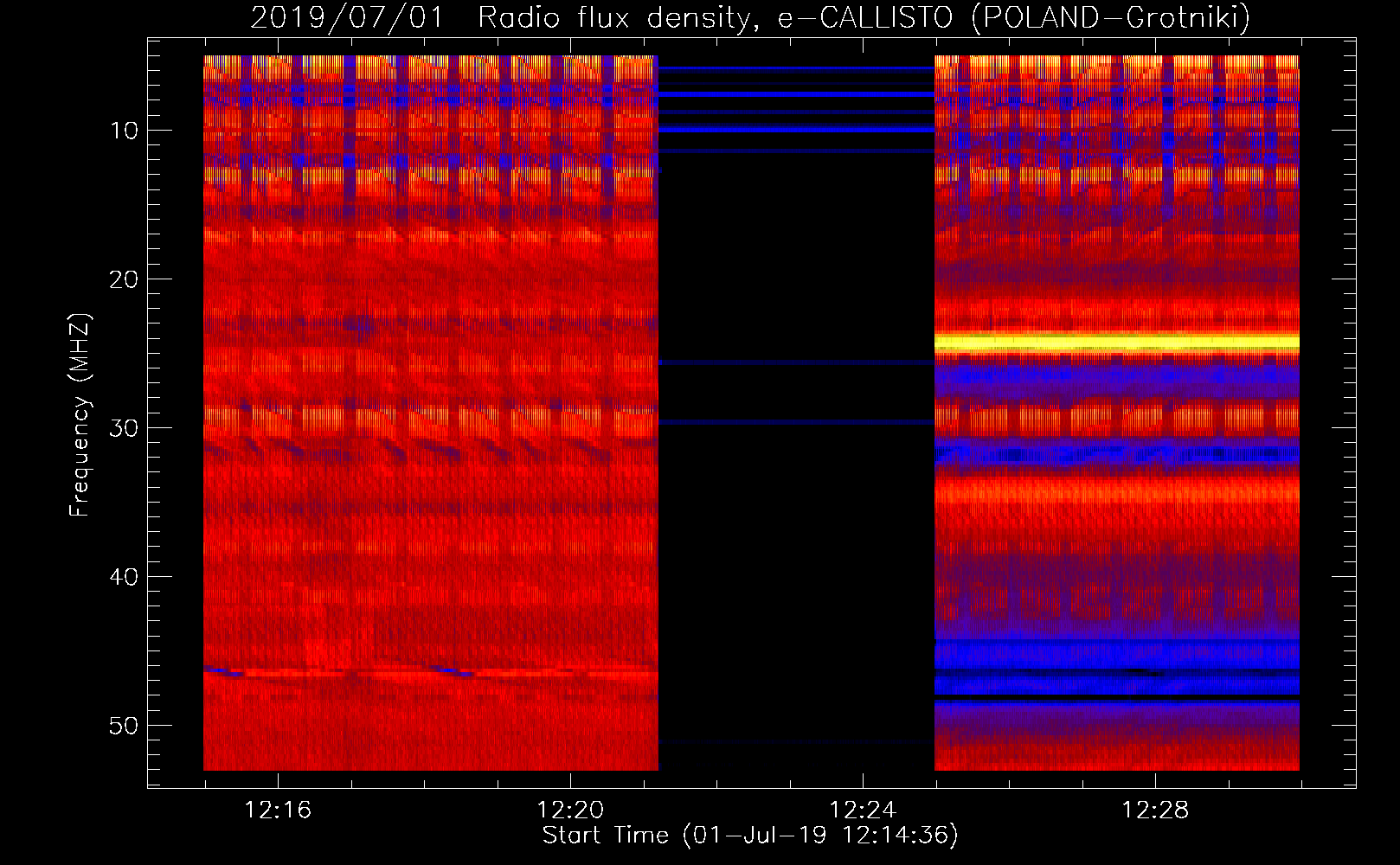This screenshot has width=1400, height=865.
Task: Click the frequency tick label "50"
Action: click(x=125, y=726)
